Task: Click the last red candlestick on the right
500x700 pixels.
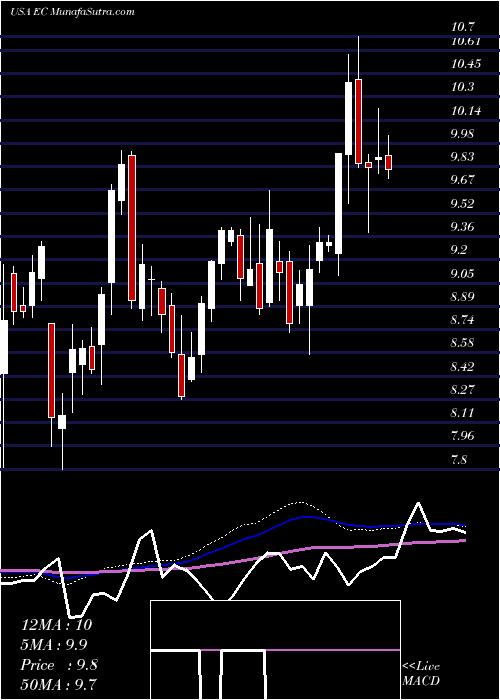Action: pyautogui.click(x=389, y=162)
